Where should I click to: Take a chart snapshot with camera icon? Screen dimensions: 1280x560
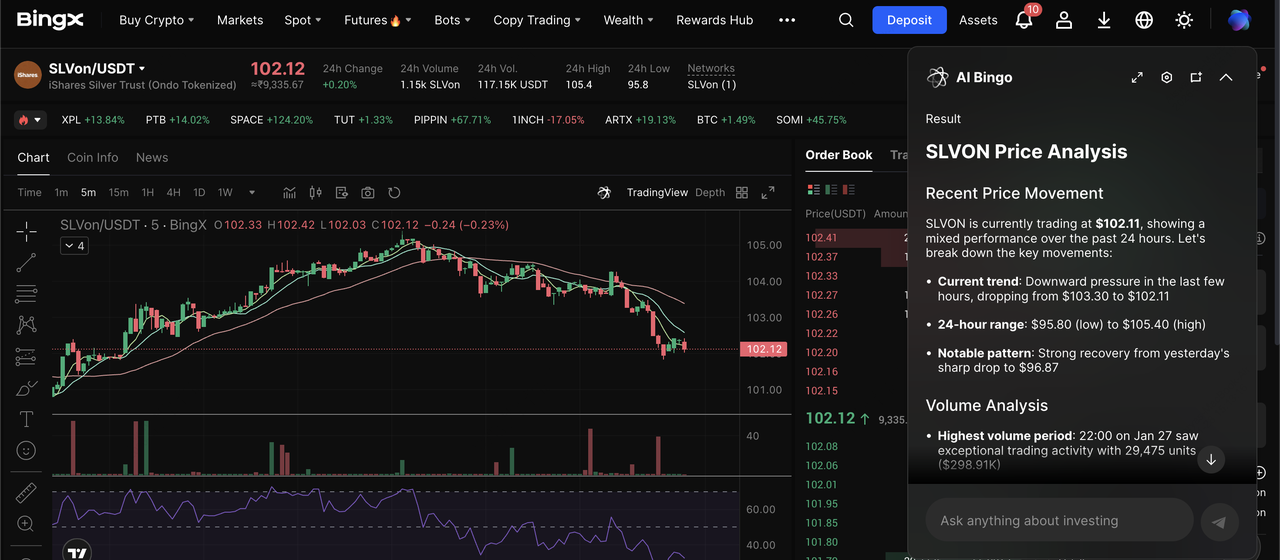point(368,193)
